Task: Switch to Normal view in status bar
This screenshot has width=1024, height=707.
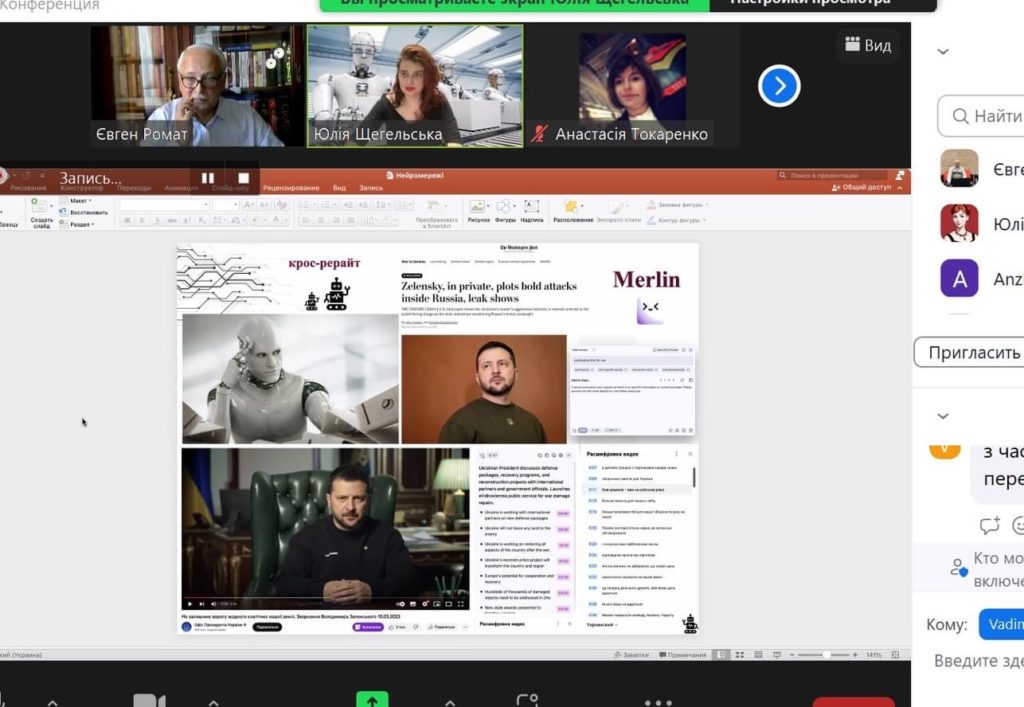Action: [721, 654]
